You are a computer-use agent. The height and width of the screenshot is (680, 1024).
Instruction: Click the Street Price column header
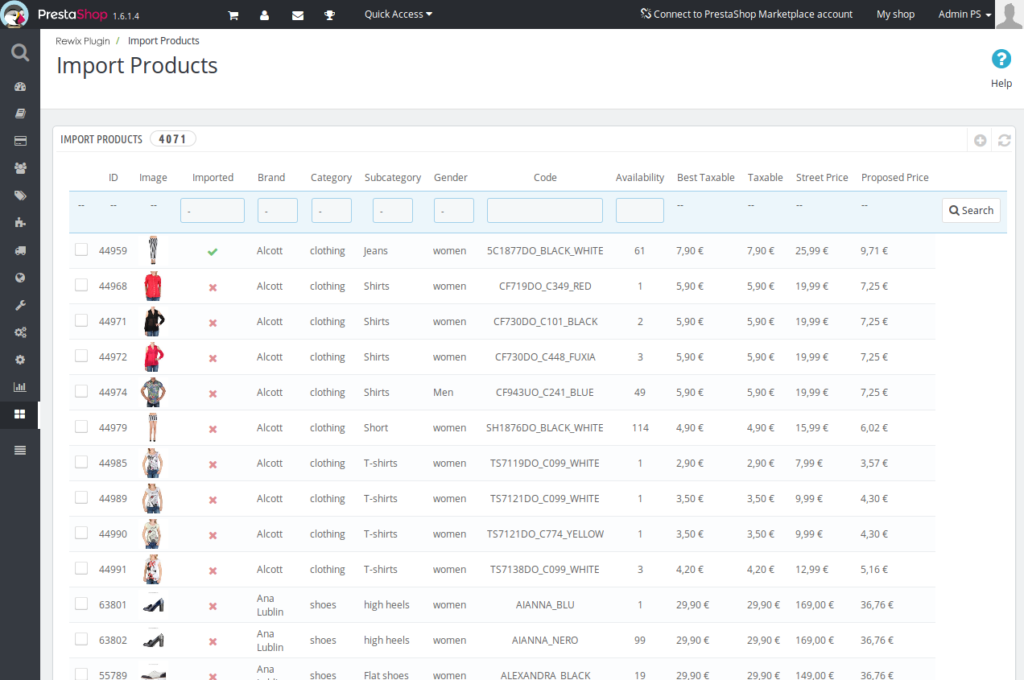(x=822, y=177)
